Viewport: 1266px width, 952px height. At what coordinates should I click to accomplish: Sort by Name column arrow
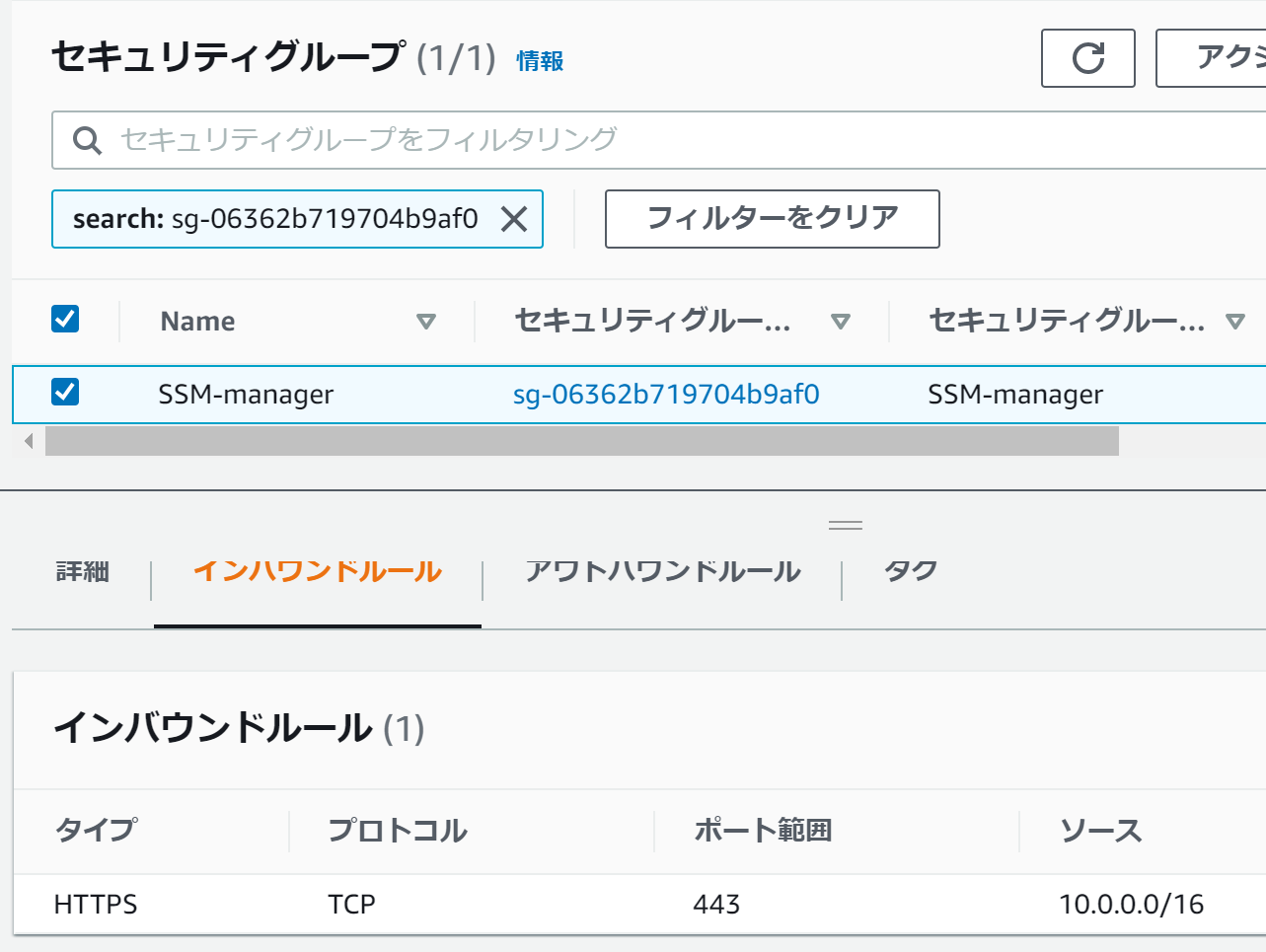[x=426, y=322]
